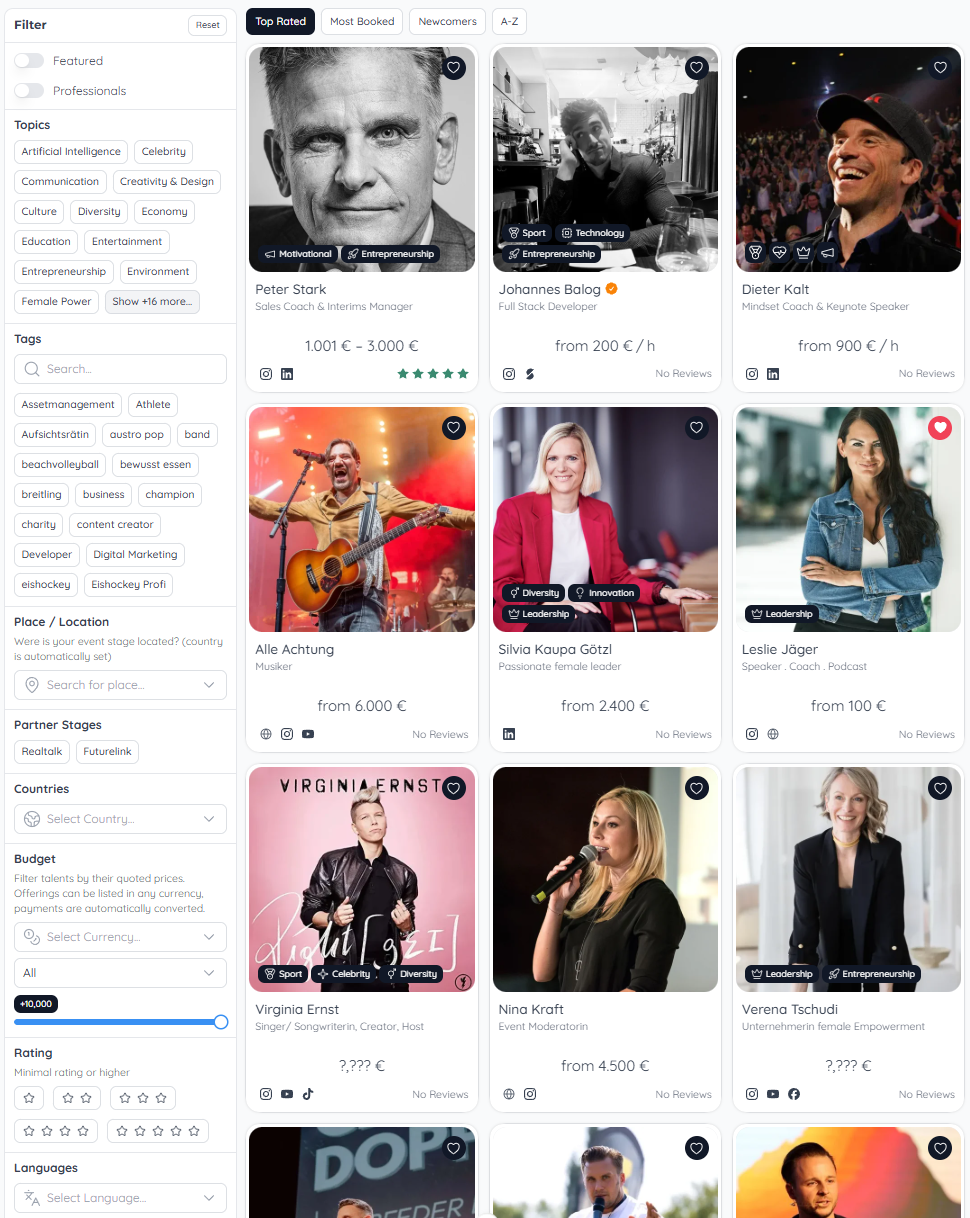
Task: Open Alle Achtung's YouTube icon
Action: point(308,734)
